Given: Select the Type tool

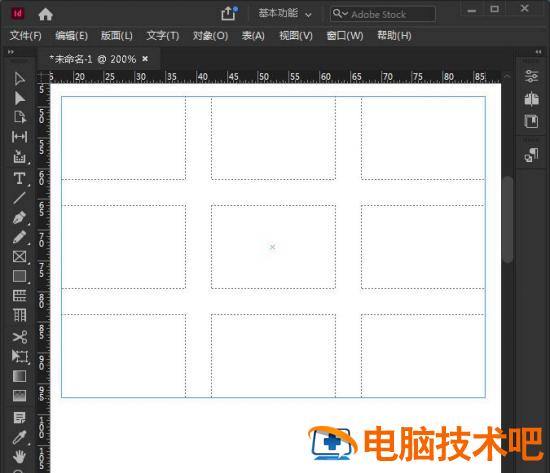Looking at the screenshot, I should pyautogui.click(x=20, y=178).
